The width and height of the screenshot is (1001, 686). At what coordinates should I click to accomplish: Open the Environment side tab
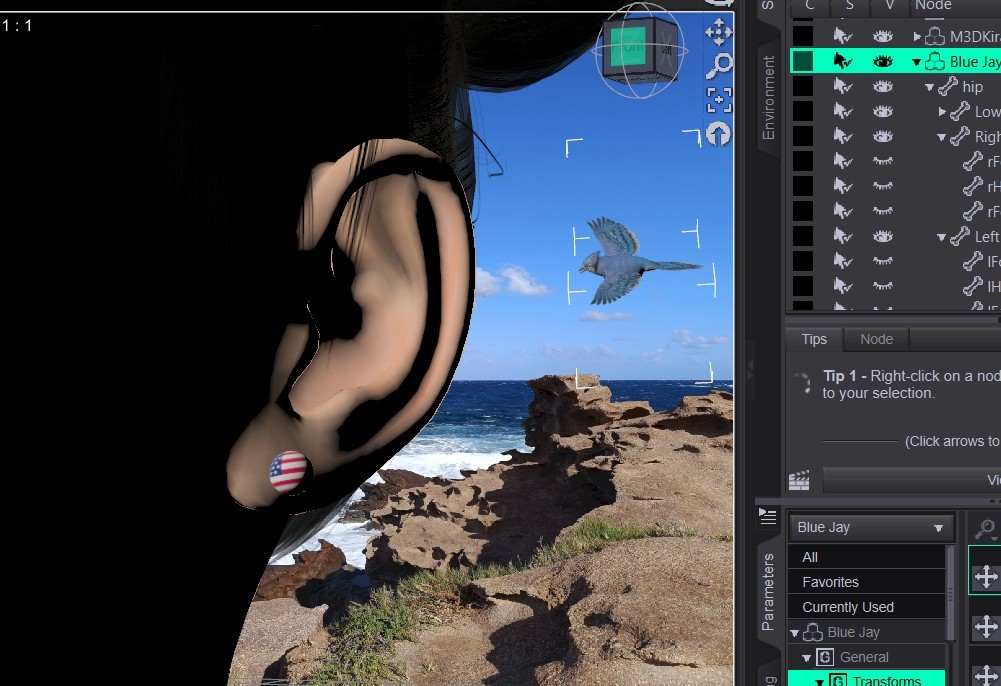(x=768, y=97)
